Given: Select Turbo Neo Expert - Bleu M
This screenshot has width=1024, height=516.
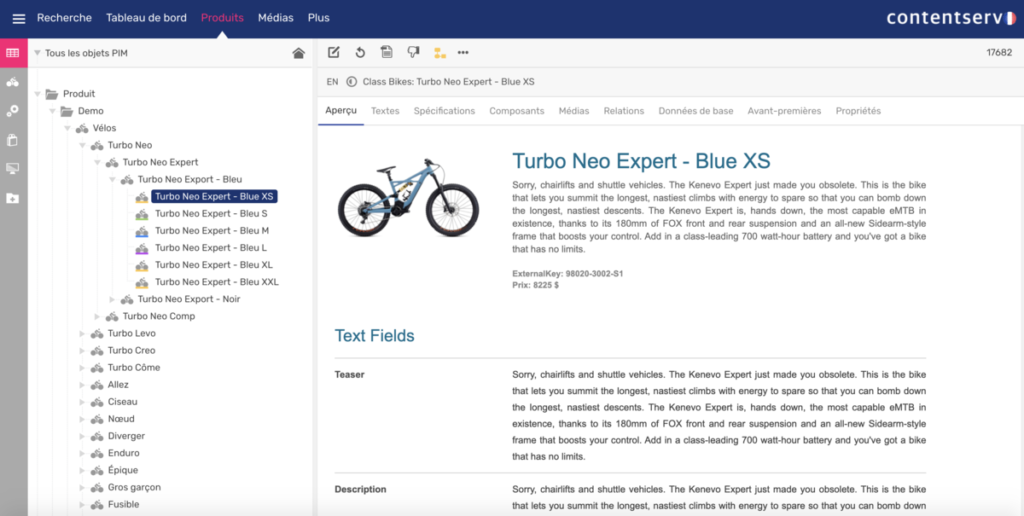Looking at the screenshot, I should point(211,231).
